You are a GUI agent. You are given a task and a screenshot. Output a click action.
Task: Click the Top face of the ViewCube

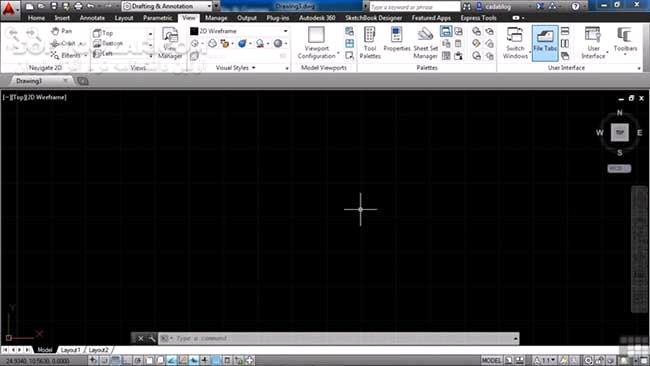pyautogui.click(x=620, y=133)
